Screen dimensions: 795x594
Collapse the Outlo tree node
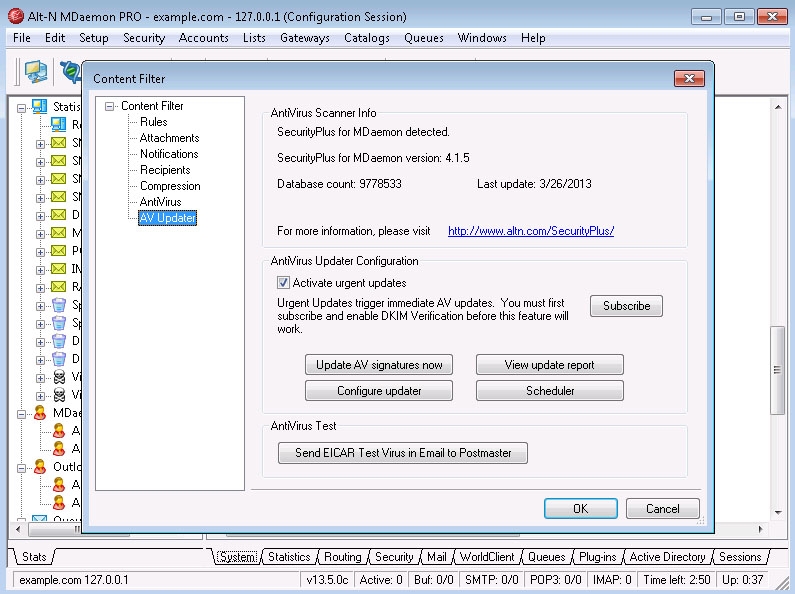click(x=21, y=468)
